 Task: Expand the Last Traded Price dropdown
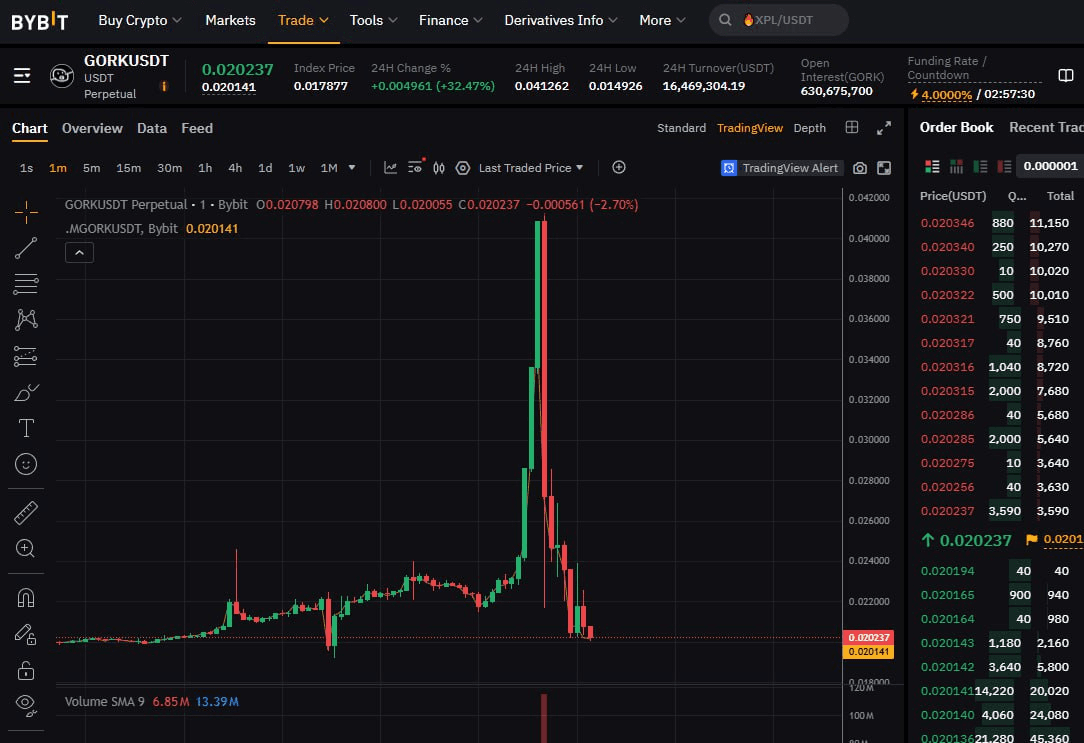(530, 168)
